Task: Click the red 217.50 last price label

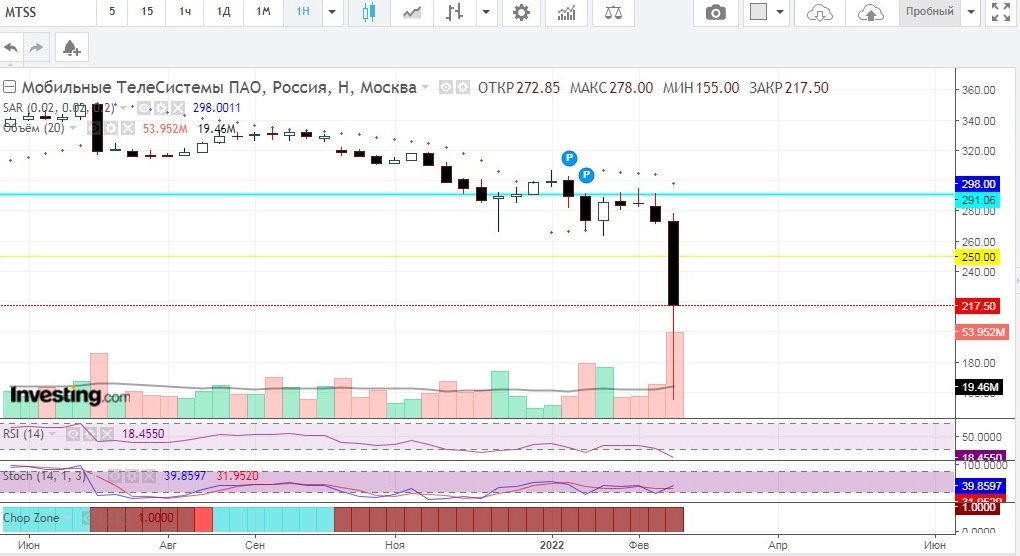Action: (977, 306)
